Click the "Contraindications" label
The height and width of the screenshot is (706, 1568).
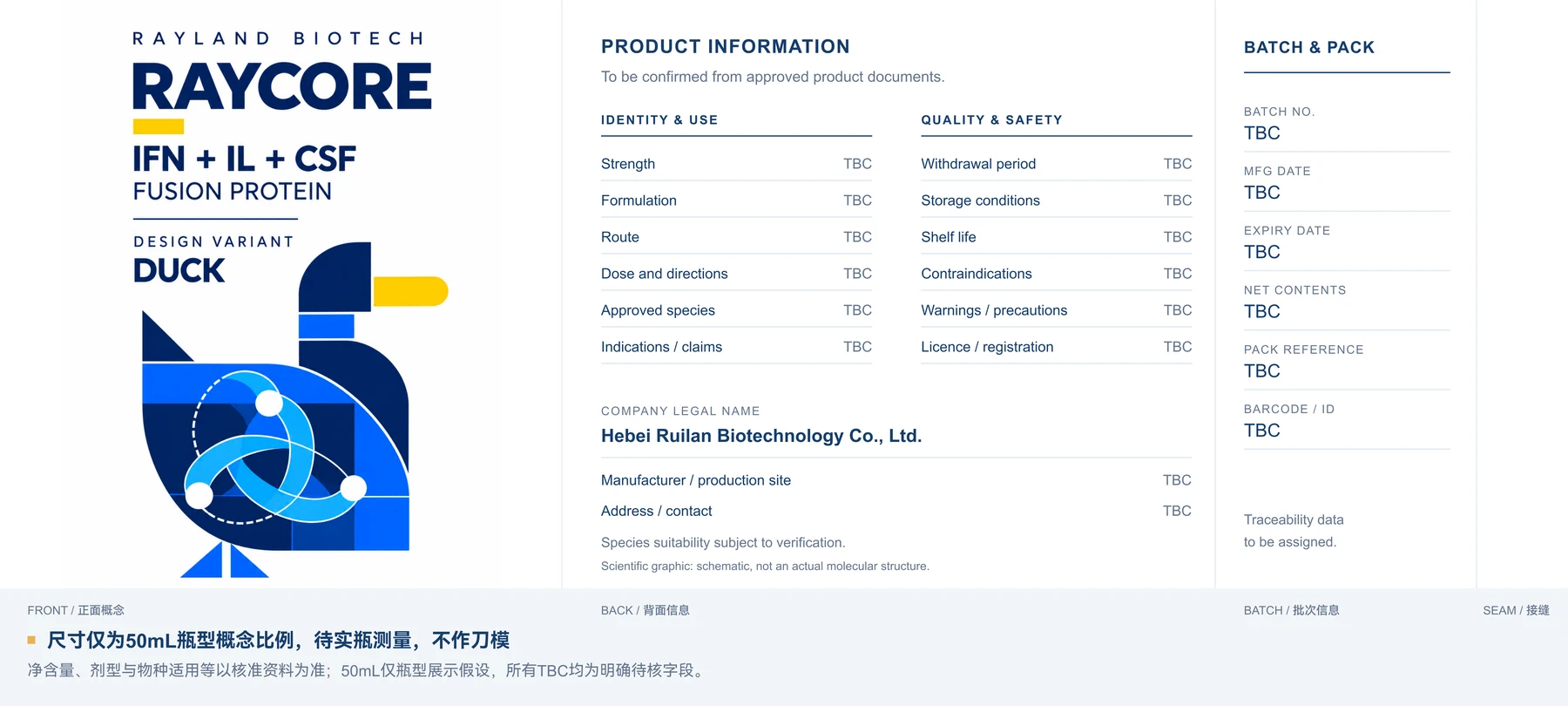point(977,274)
